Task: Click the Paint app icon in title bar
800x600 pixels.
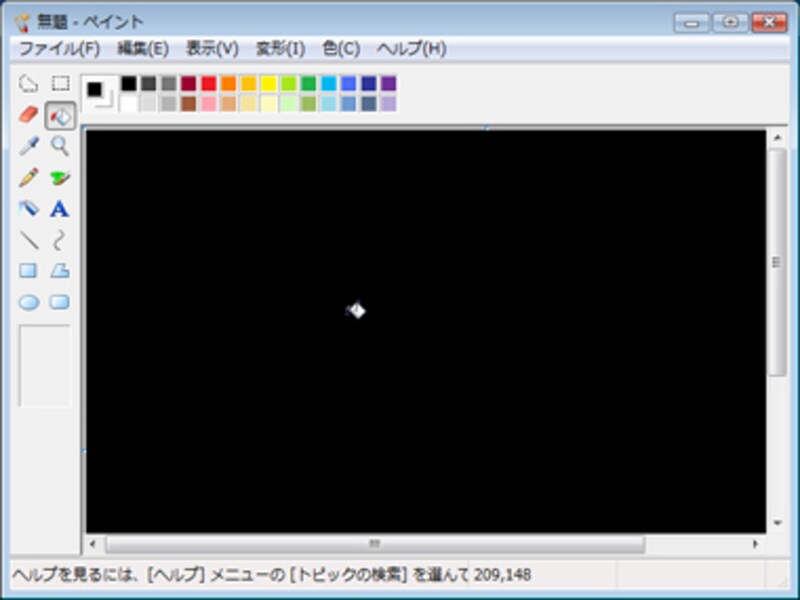Action: click(x=22, y=22)
